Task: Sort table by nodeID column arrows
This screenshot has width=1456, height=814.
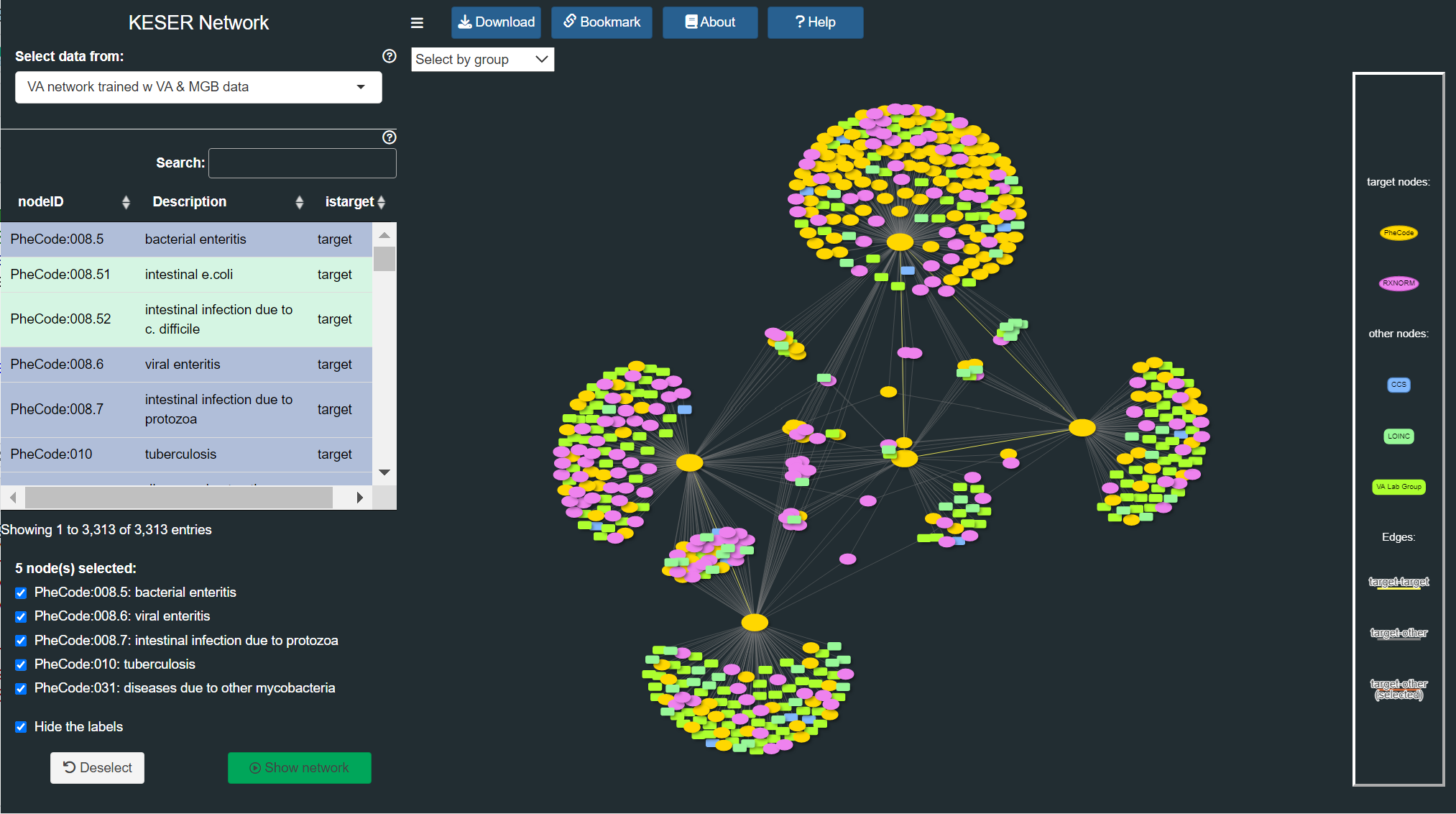Action: (x=126, y=202)
